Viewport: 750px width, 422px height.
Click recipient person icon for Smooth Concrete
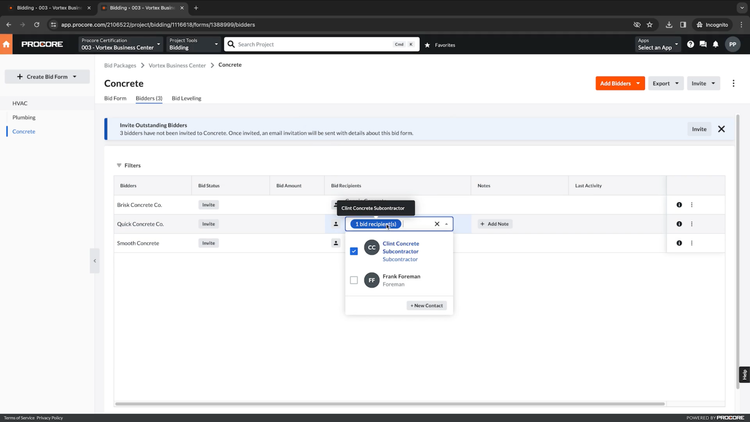[x=336, y=243]
